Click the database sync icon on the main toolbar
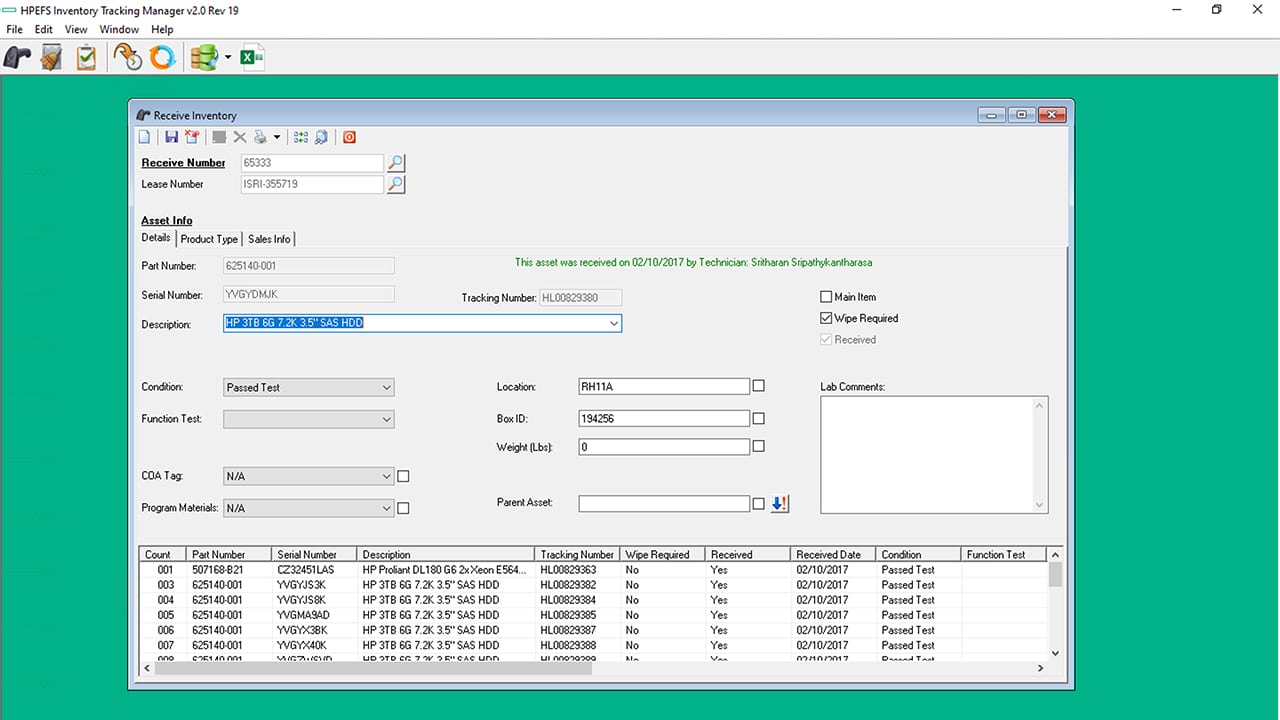Viewport: 1280px width, 720px height. pos(202,57)
